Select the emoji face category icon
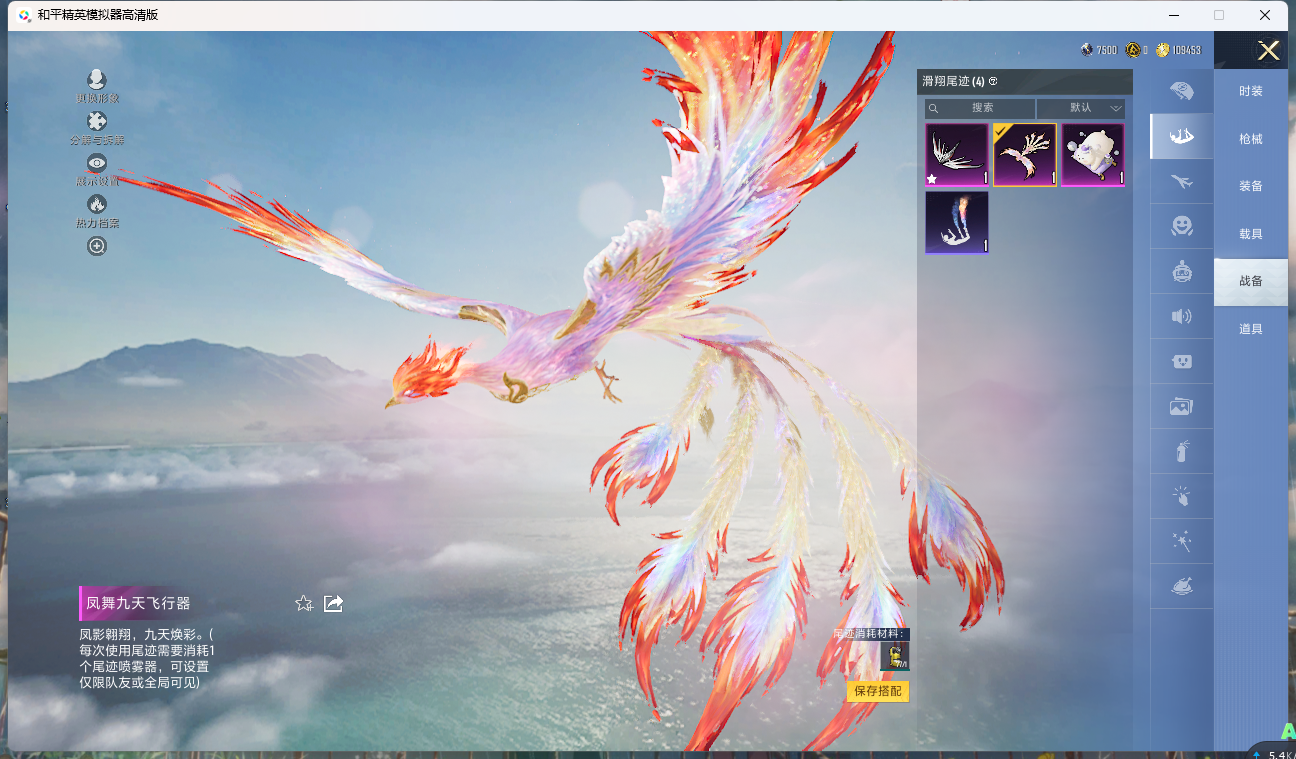 coord(1182,226)
